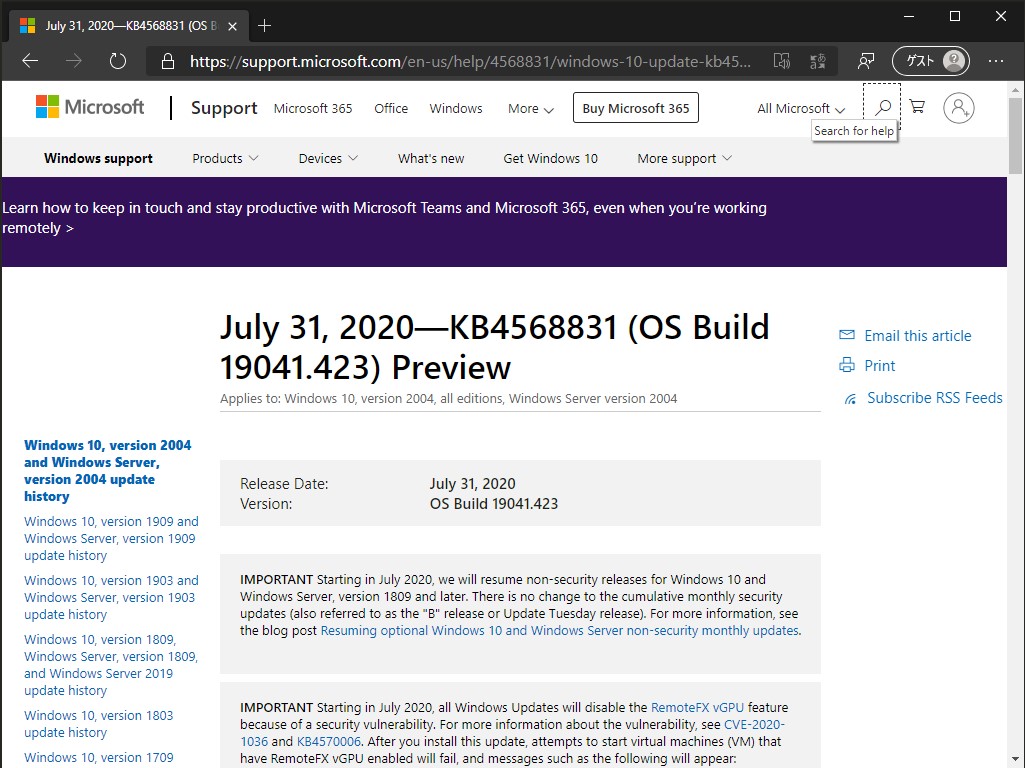Expand the More support dropdown

tap(683, 158)
